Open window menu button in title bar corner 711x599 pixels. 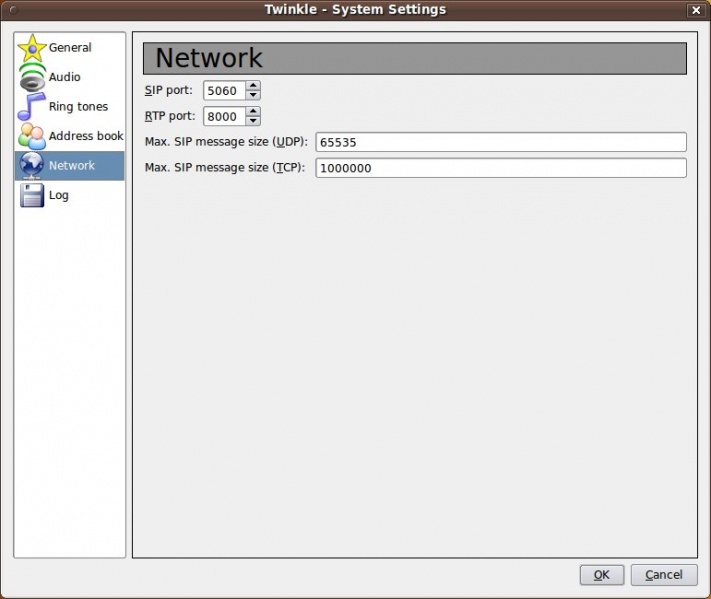coord(13,10)
